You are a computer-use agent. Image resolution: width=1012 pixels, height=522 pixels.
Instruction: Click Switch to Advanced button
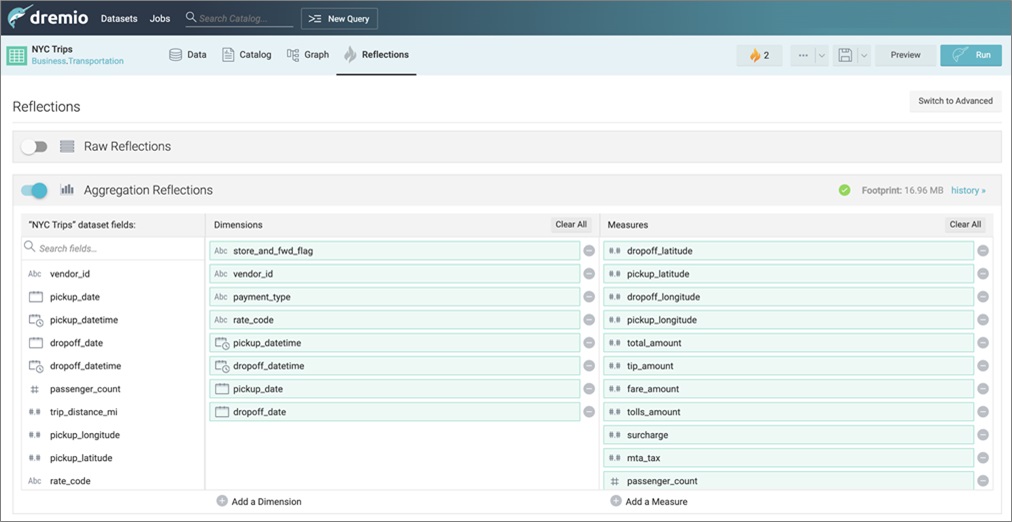(955, 101)
